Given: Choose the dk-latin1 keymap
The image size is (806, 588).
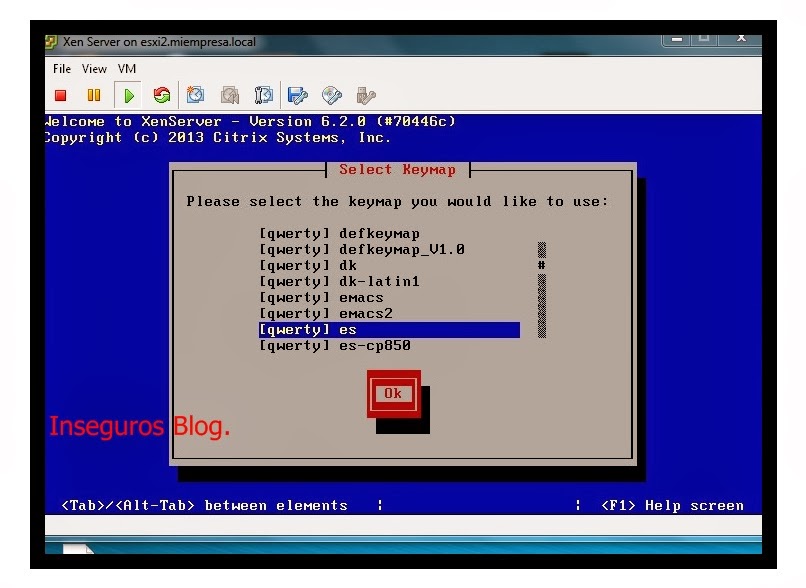Looking at the screenshot, I should pyautogui.click(x=339, y=282).
